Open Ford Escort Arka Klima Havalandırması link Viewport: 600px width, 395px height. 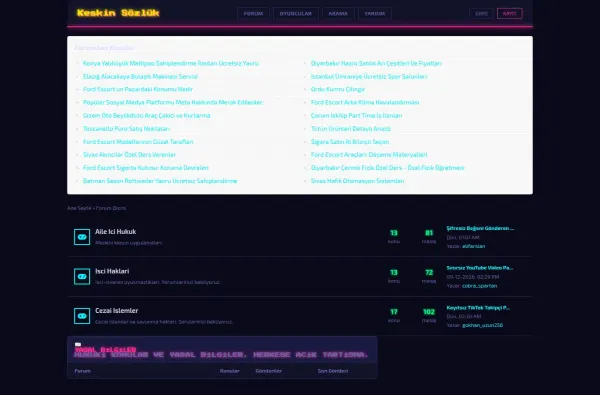[365, 102]
